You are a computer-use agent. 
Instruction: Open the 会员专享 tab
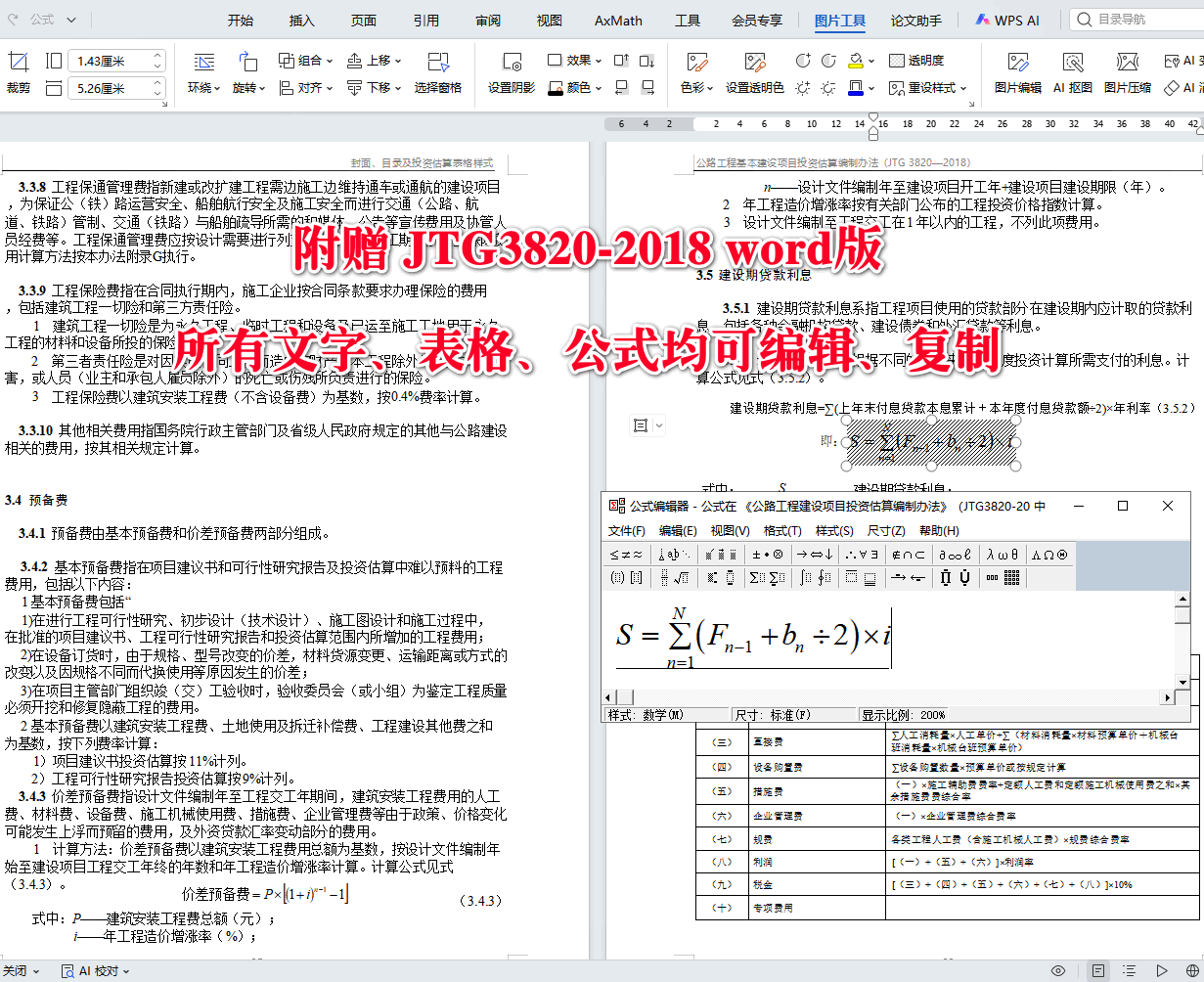pyautogui.click(x=757, y=20)
